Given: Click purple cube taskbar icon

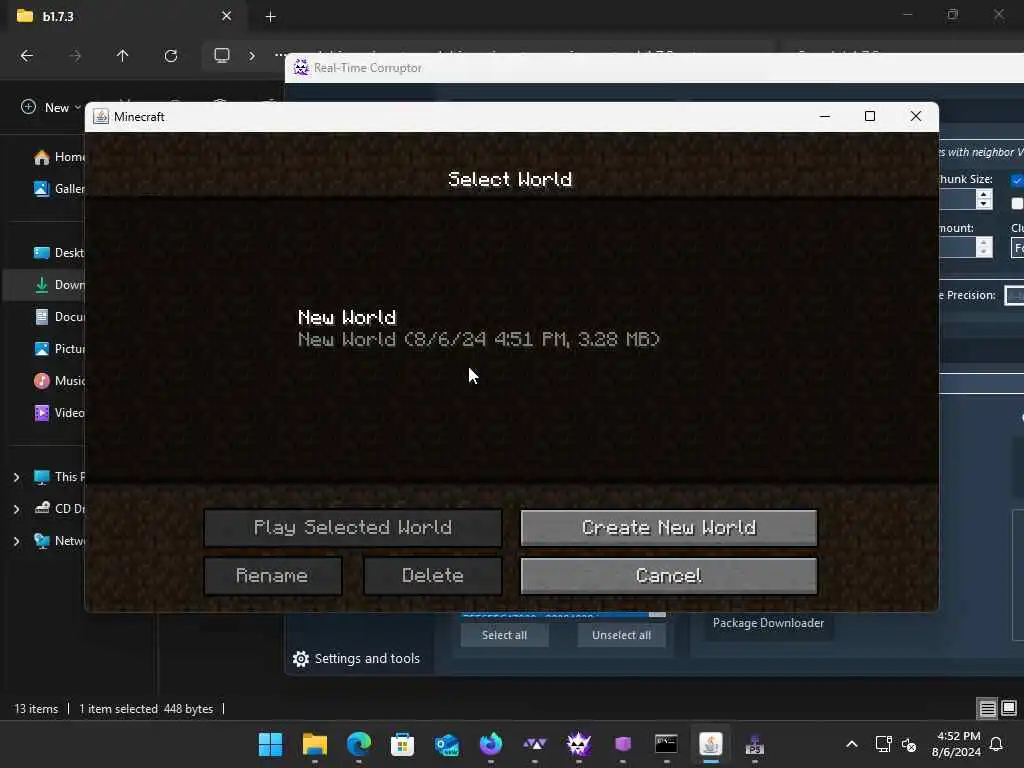Looking at the screenshot, I should pos(622,744).
